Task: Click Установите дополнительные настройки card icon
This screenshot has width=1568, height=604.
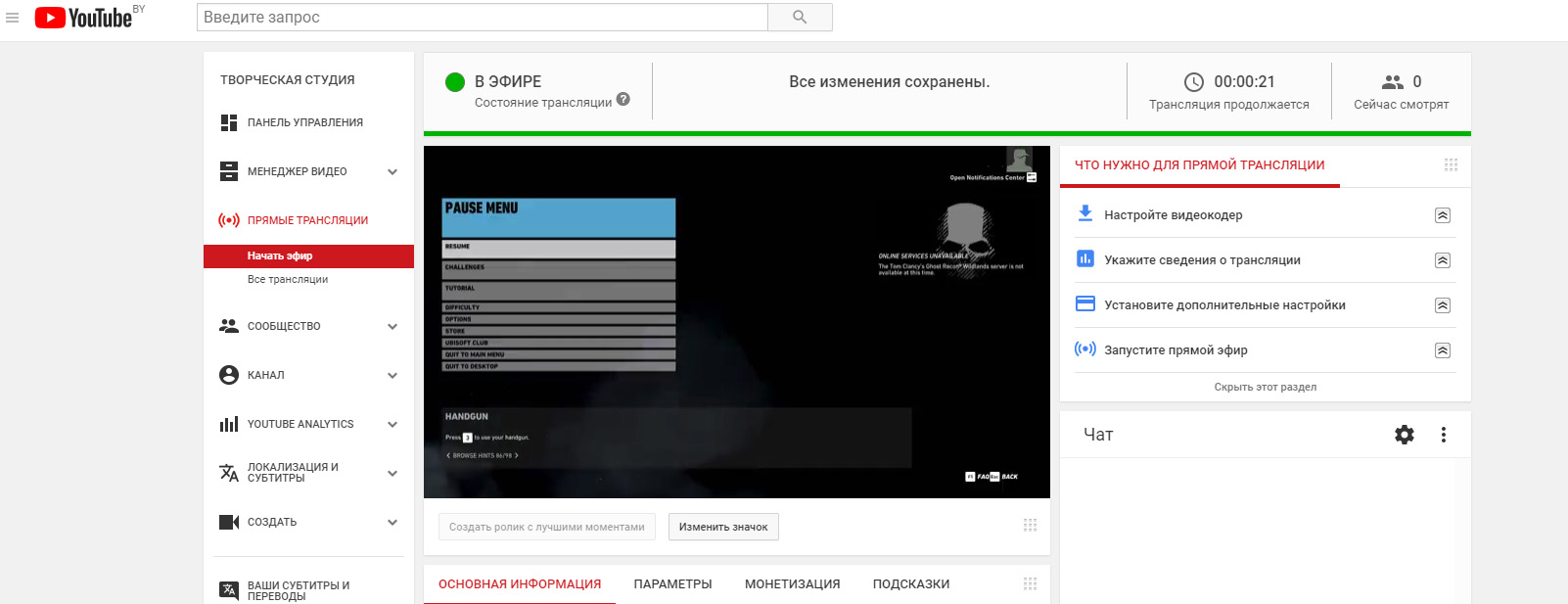Action: (1085, 303)
